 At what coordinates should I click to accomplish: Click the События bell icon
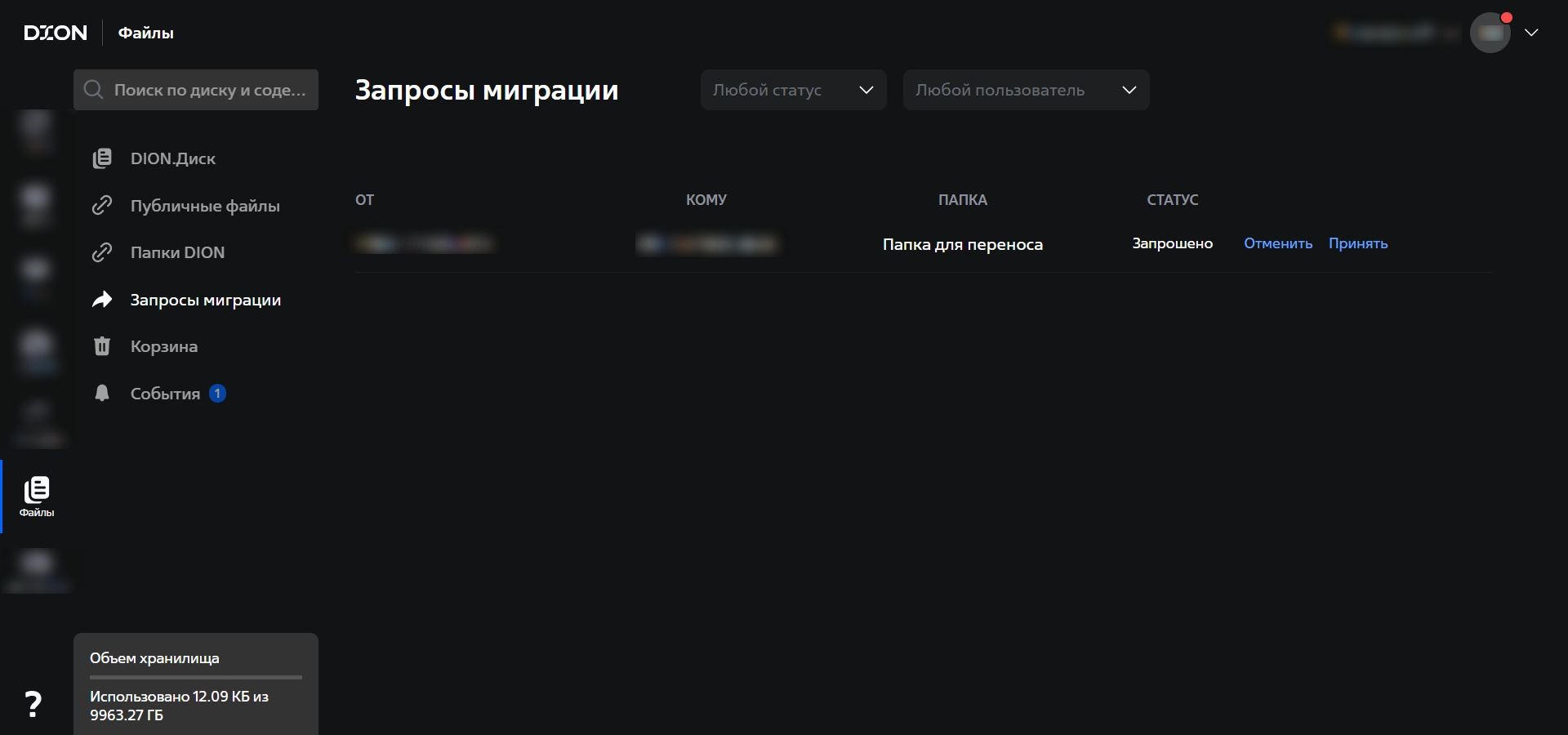[x=102, y=394]
